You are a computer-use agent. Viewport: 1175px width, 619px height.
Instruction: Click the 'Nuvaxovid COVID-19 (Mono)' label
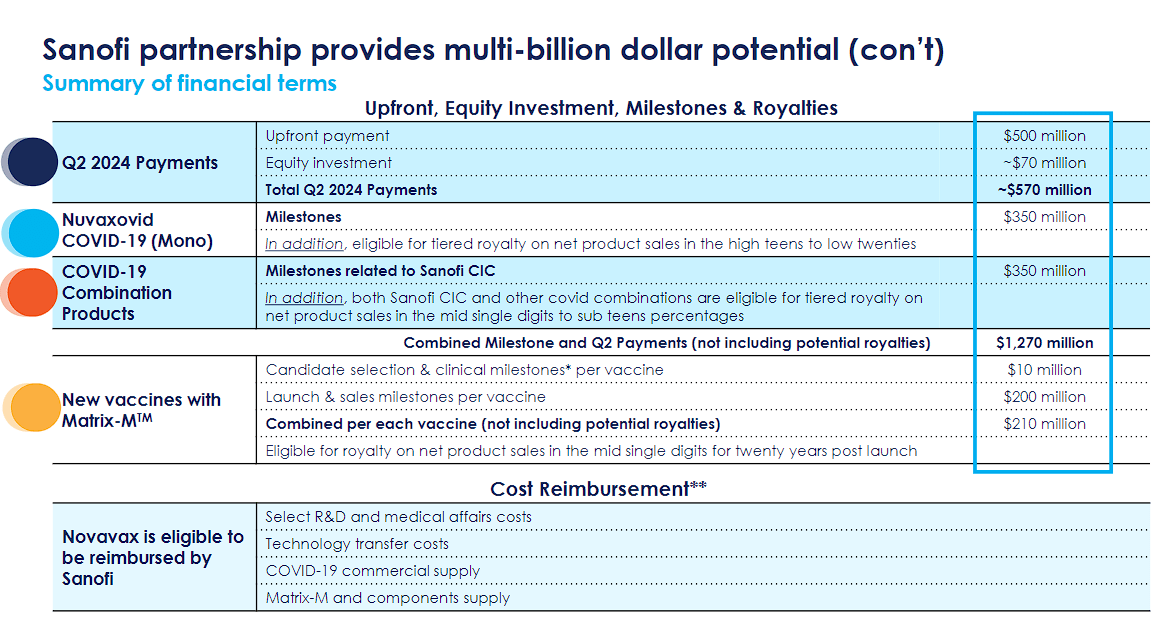tap(137, 230)
